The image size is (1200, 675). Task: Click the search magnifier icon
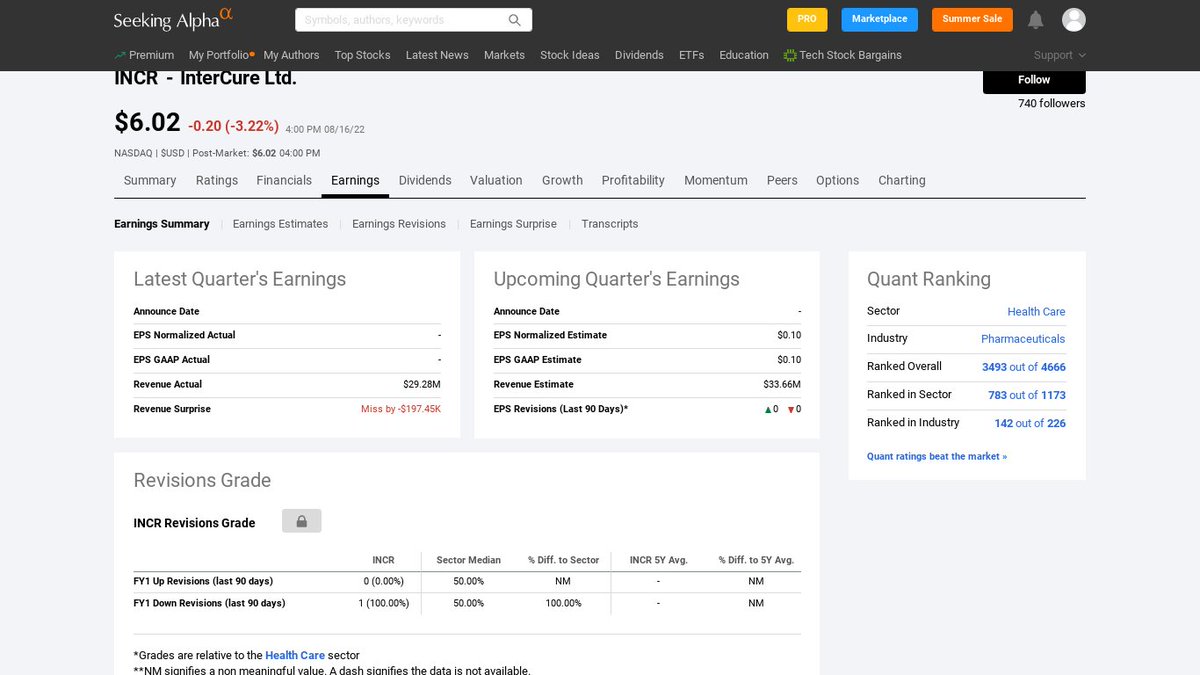[515, 20]
